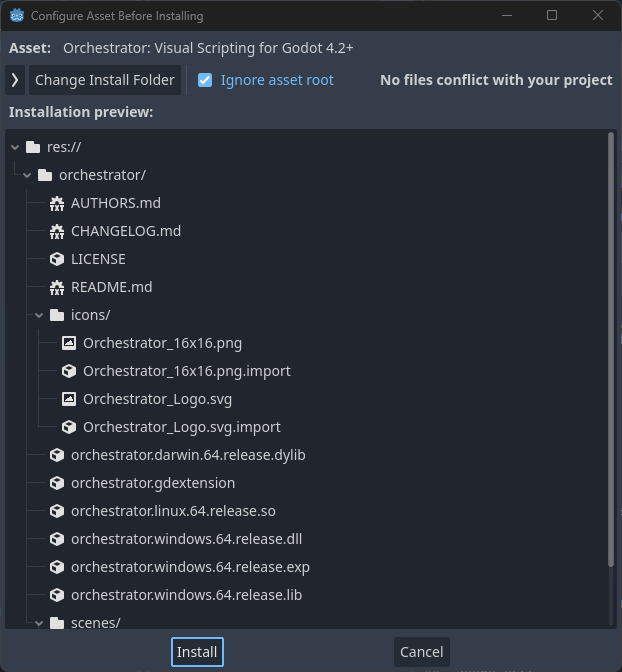Uncheck the Ignore asset root checkbox

[205, 80]
